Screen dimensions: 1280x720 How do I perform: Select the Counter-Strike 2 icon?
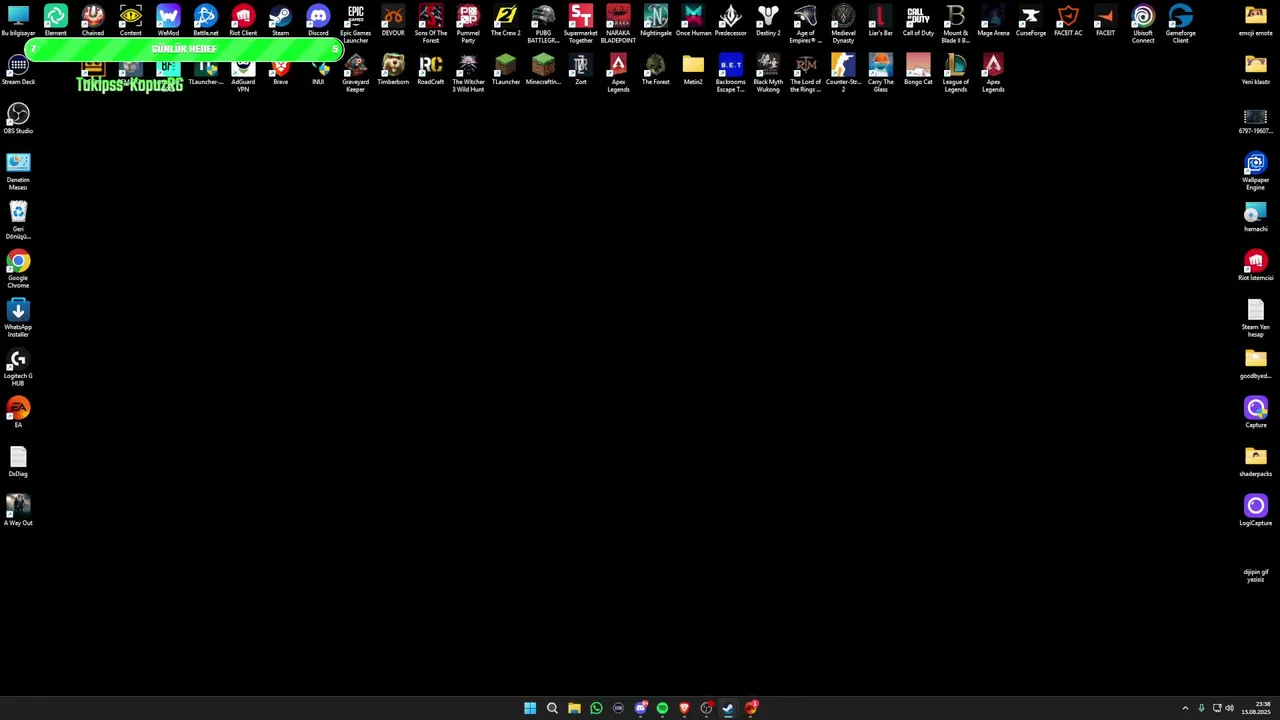point(843,73)
